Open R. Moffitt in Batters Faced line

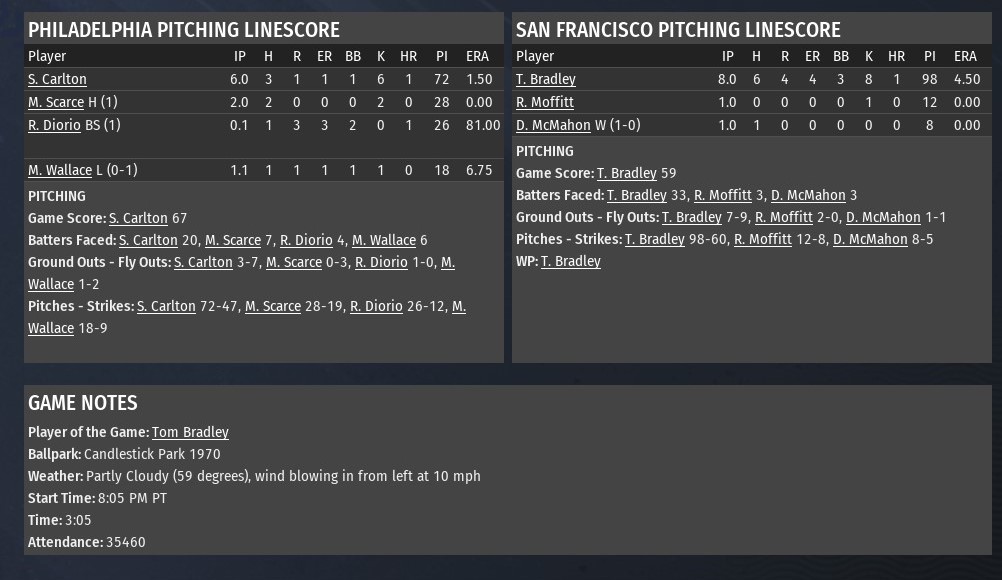[x=723, y=195]
